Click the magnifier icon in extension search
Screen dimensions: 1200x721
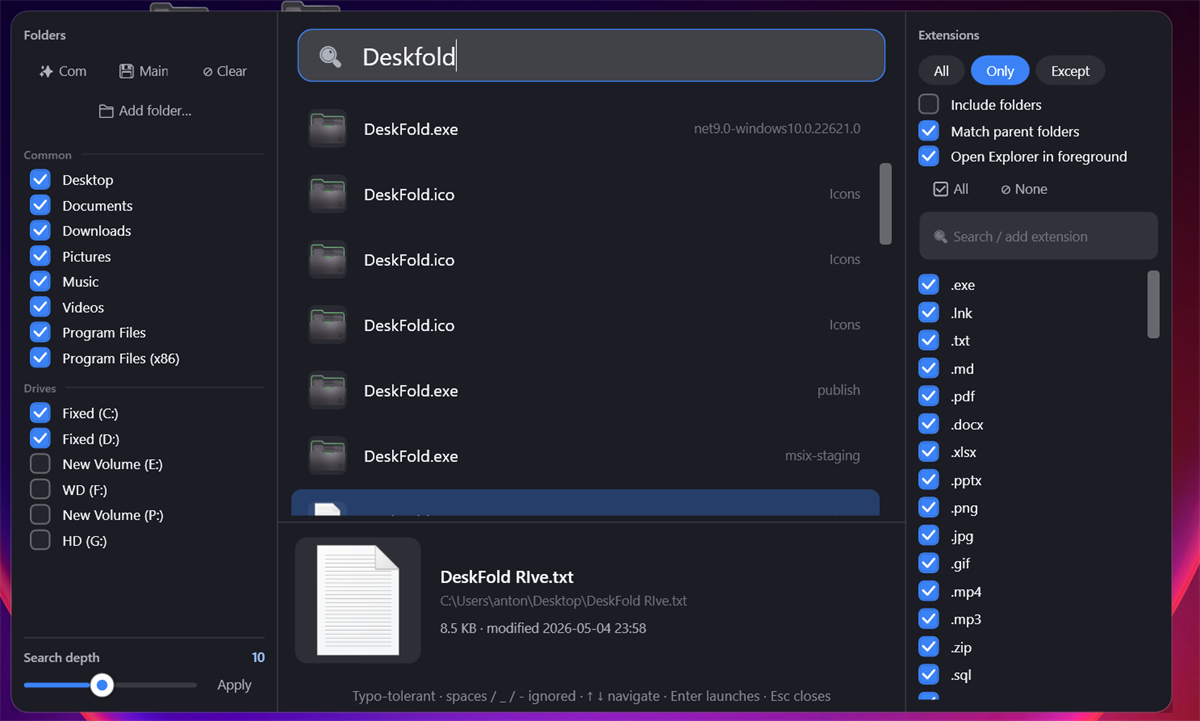pos(940,237)
